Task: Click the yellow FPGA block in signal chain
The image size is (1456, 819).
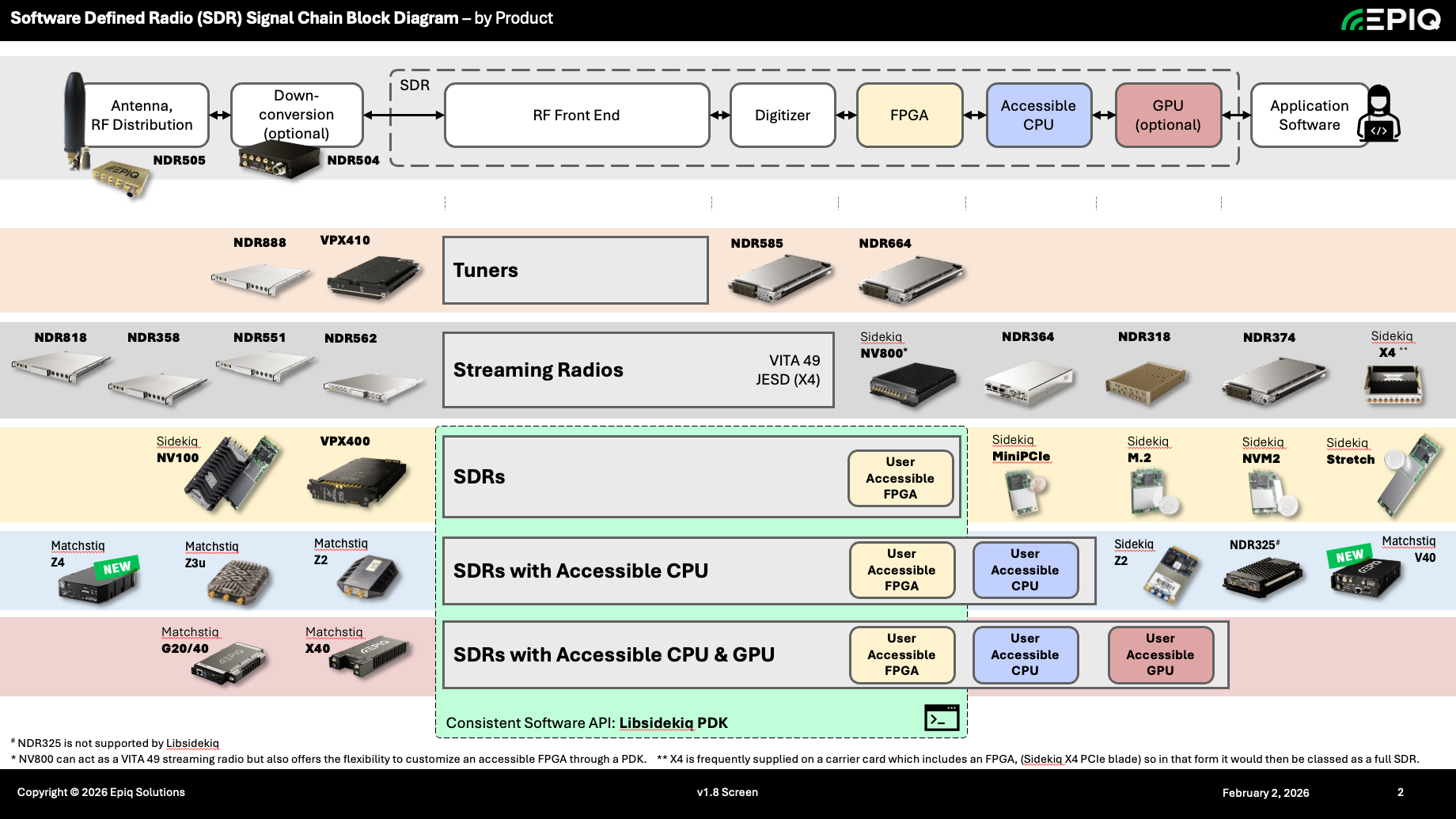Action: point(909,116)
